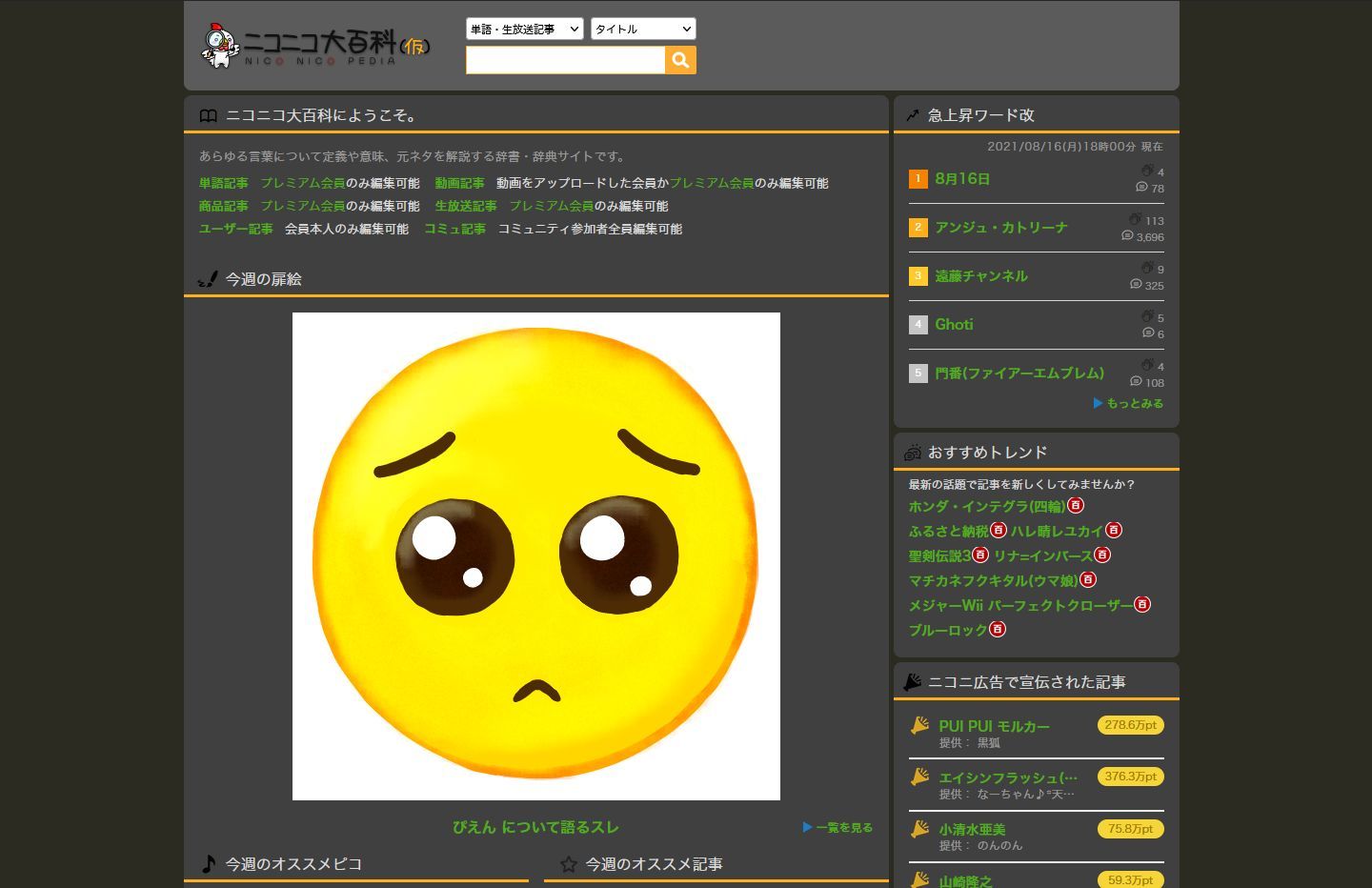Open the コミュ記事 link

455,229
